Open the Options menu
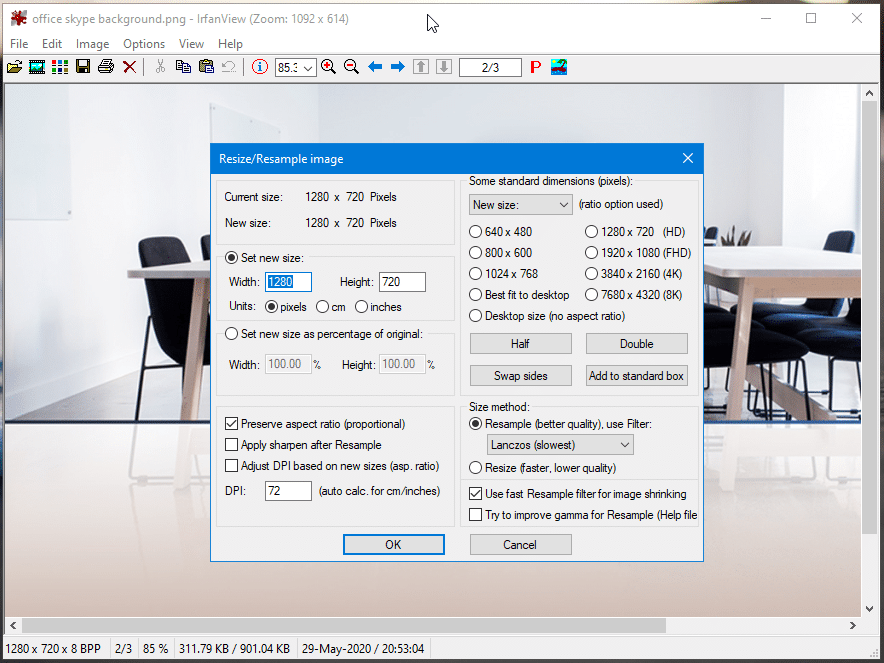This screenshot has height=663, width=884. click(144, 44)
